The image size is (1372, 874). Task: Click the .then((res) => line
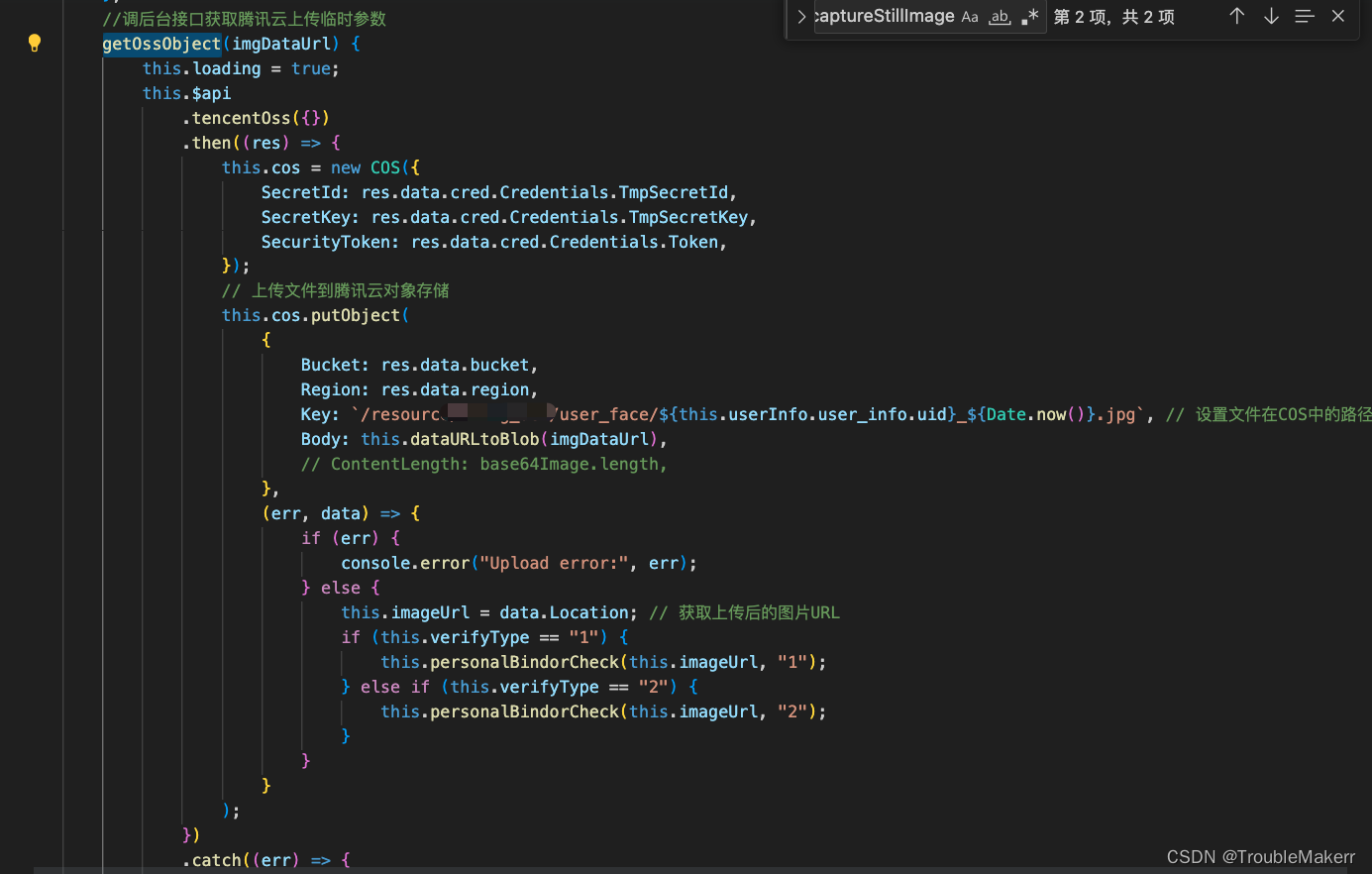click(x=261, y=143)
